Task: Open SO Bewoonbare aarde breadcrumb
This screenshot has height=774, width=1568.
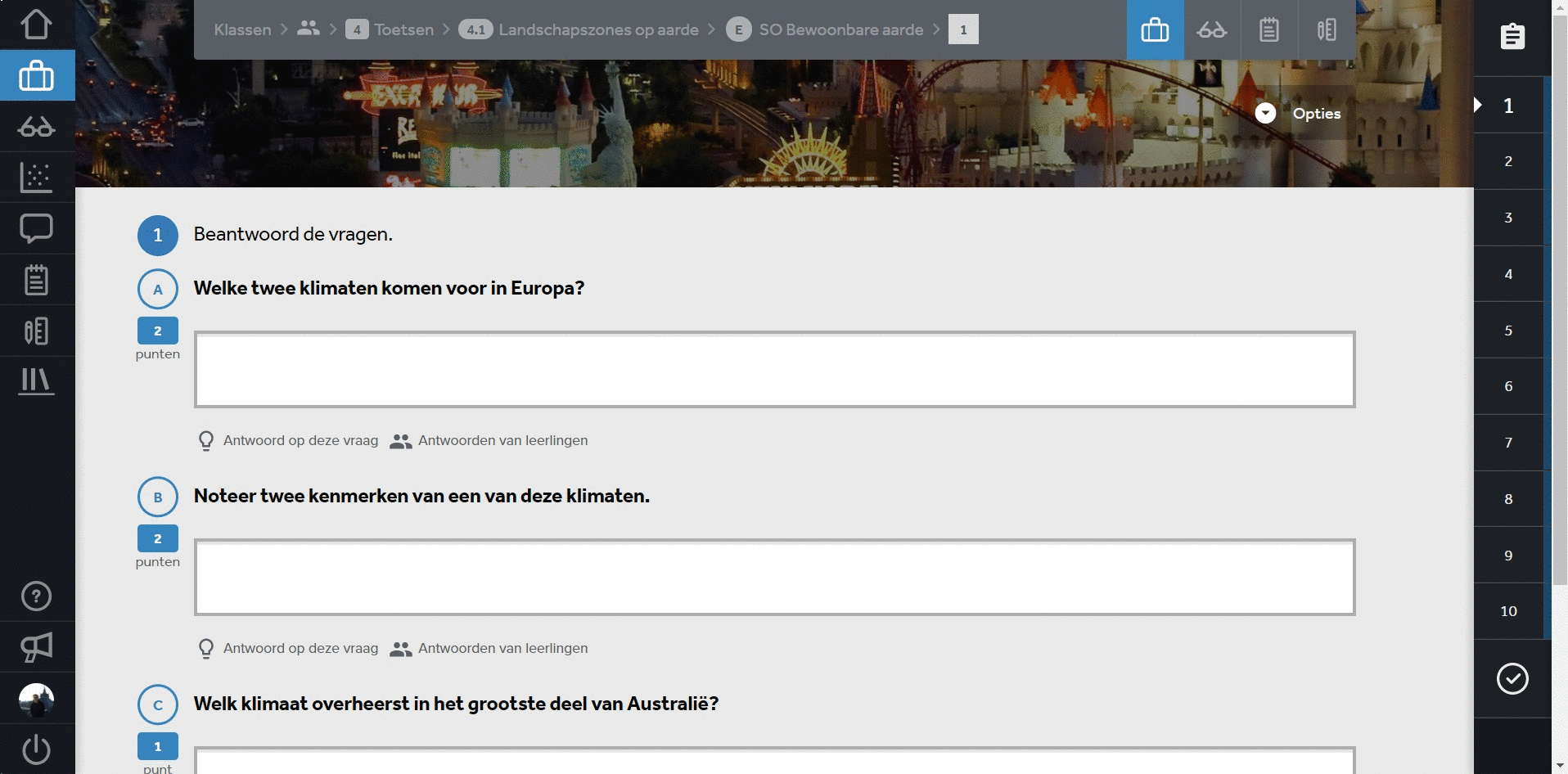Action: [825, 29]
